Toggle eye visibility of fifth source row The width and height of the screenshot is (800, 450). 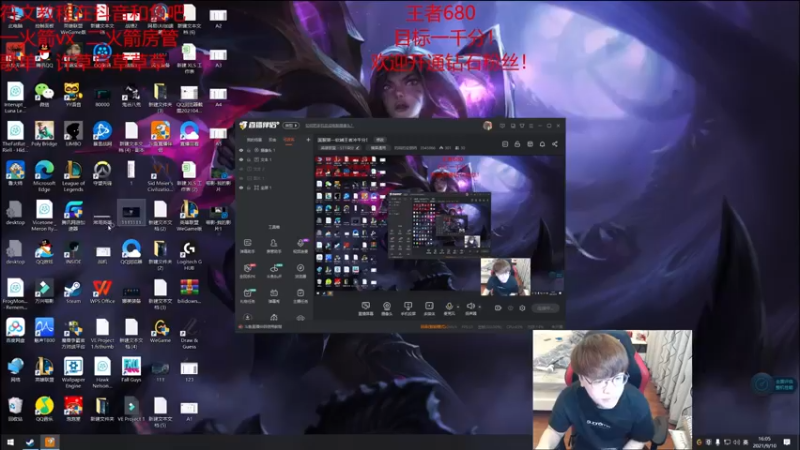point(241,187)
